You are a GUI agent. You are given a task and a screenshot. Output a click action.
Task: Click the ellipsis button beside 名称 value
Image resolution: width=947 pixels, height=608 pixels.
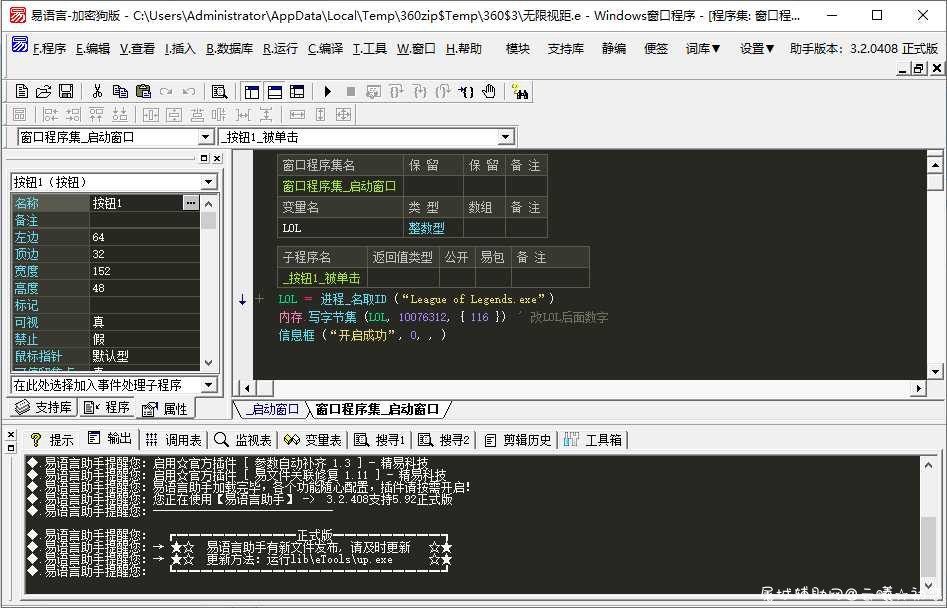point(191,203)
